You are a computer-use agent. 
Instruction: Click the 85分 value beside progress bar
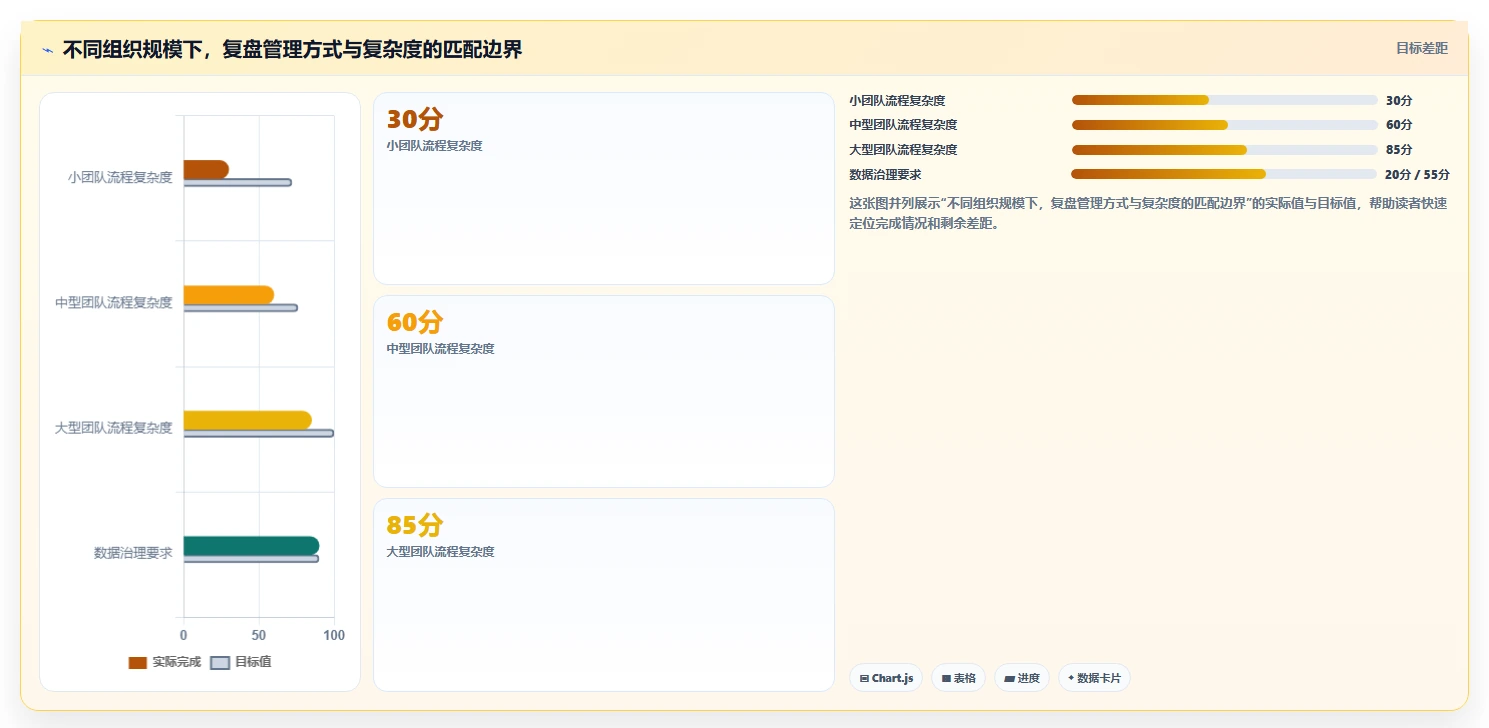(x=1399, y=150)
